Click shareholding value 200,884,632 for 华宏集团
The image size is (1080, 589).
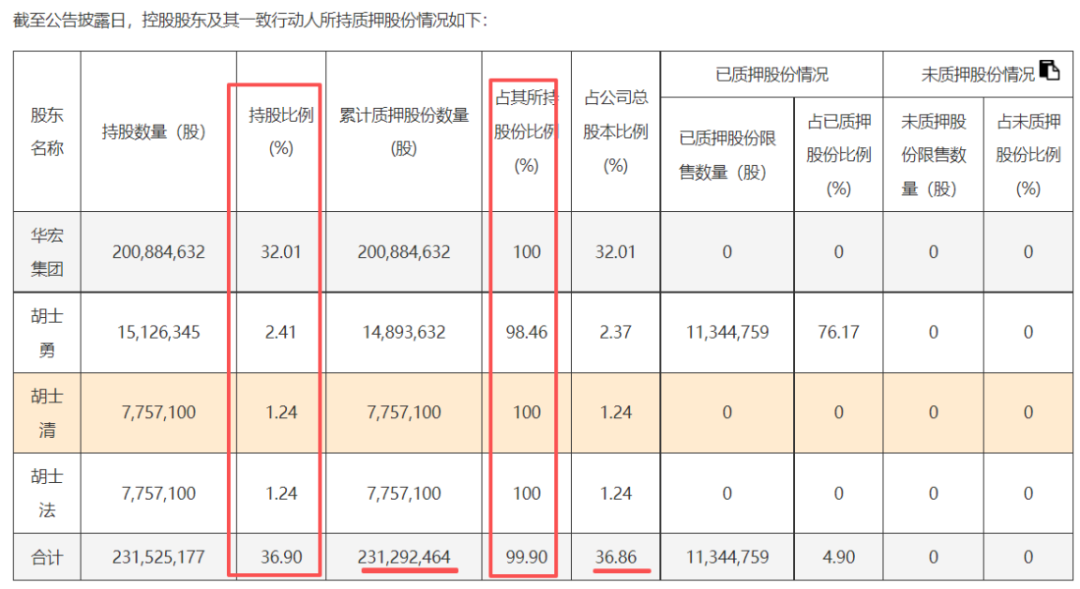(x=158, y=251)
